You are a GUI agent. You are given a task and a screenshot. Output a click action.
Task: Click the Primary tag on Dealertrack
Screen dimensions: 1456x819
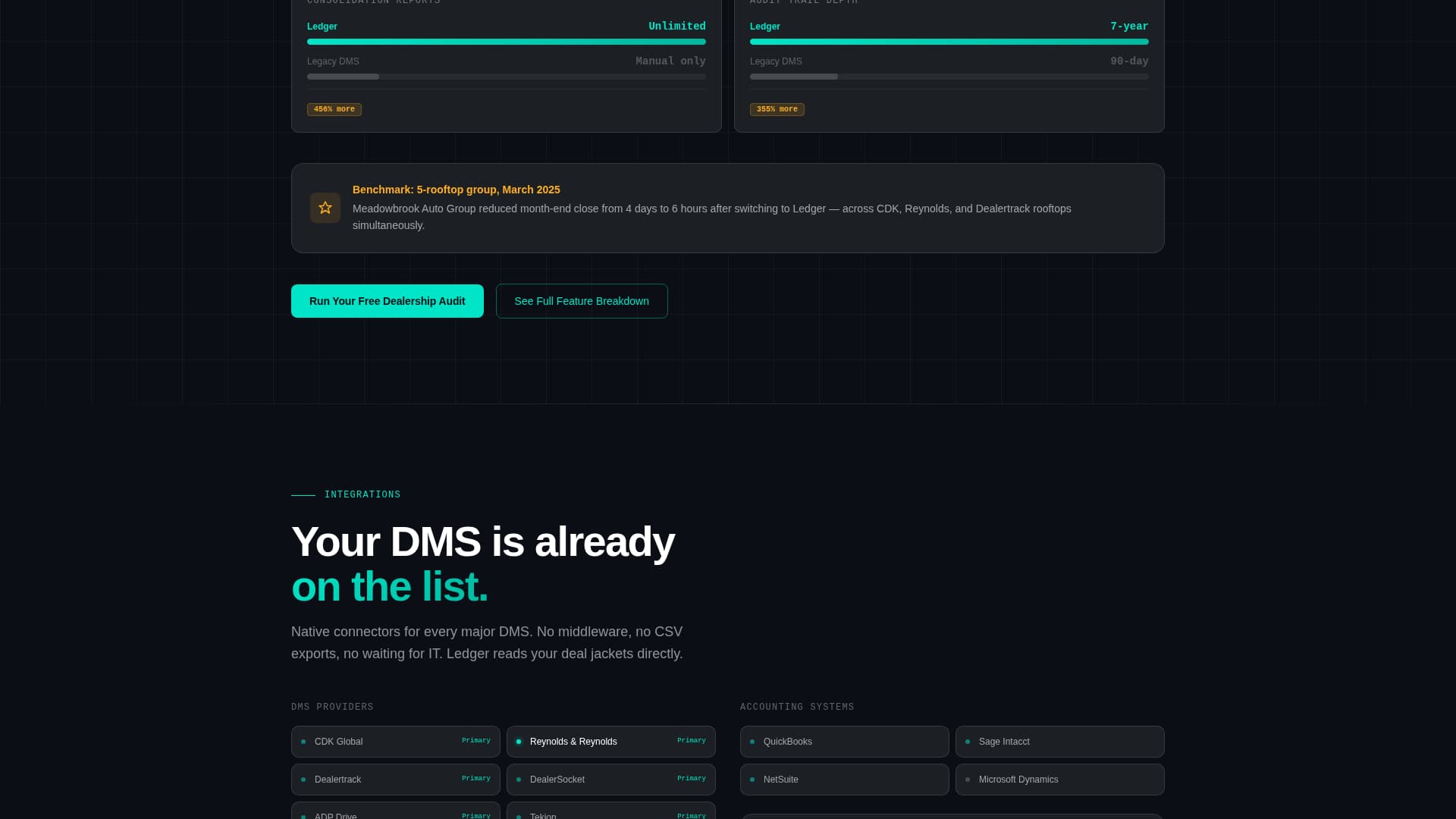[476, 779]
